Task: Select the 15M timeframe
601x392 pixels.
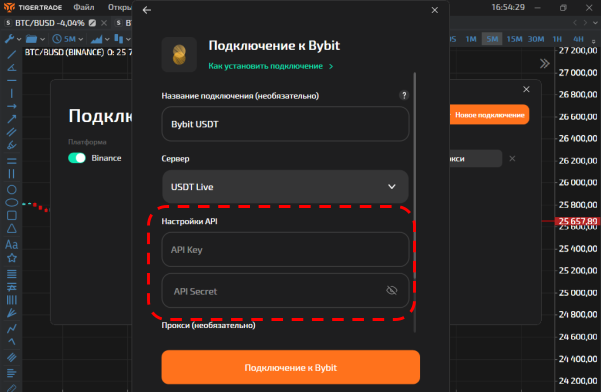Action: pos(514,39)
